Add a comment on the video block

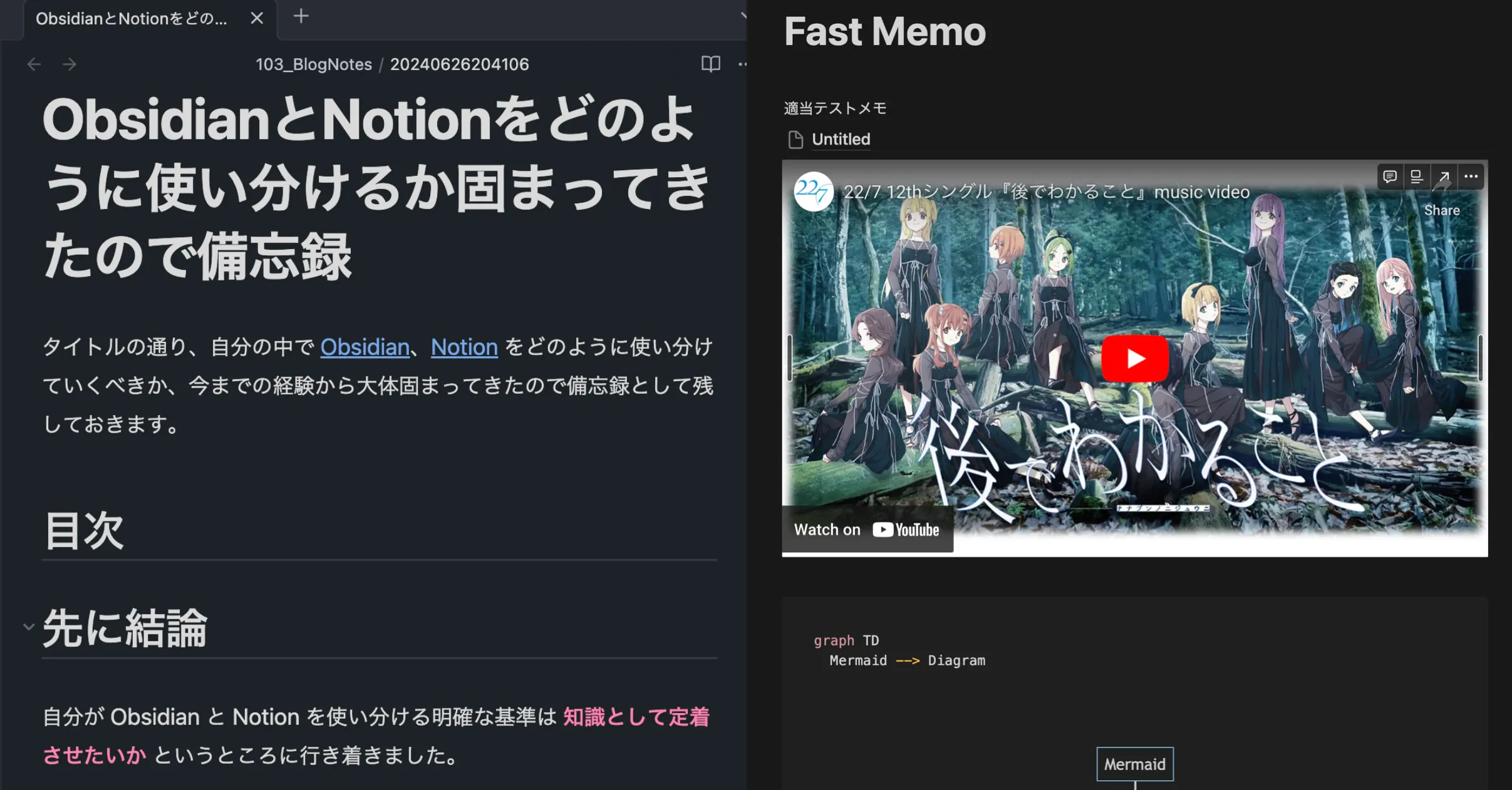[x=1390, y=177]
